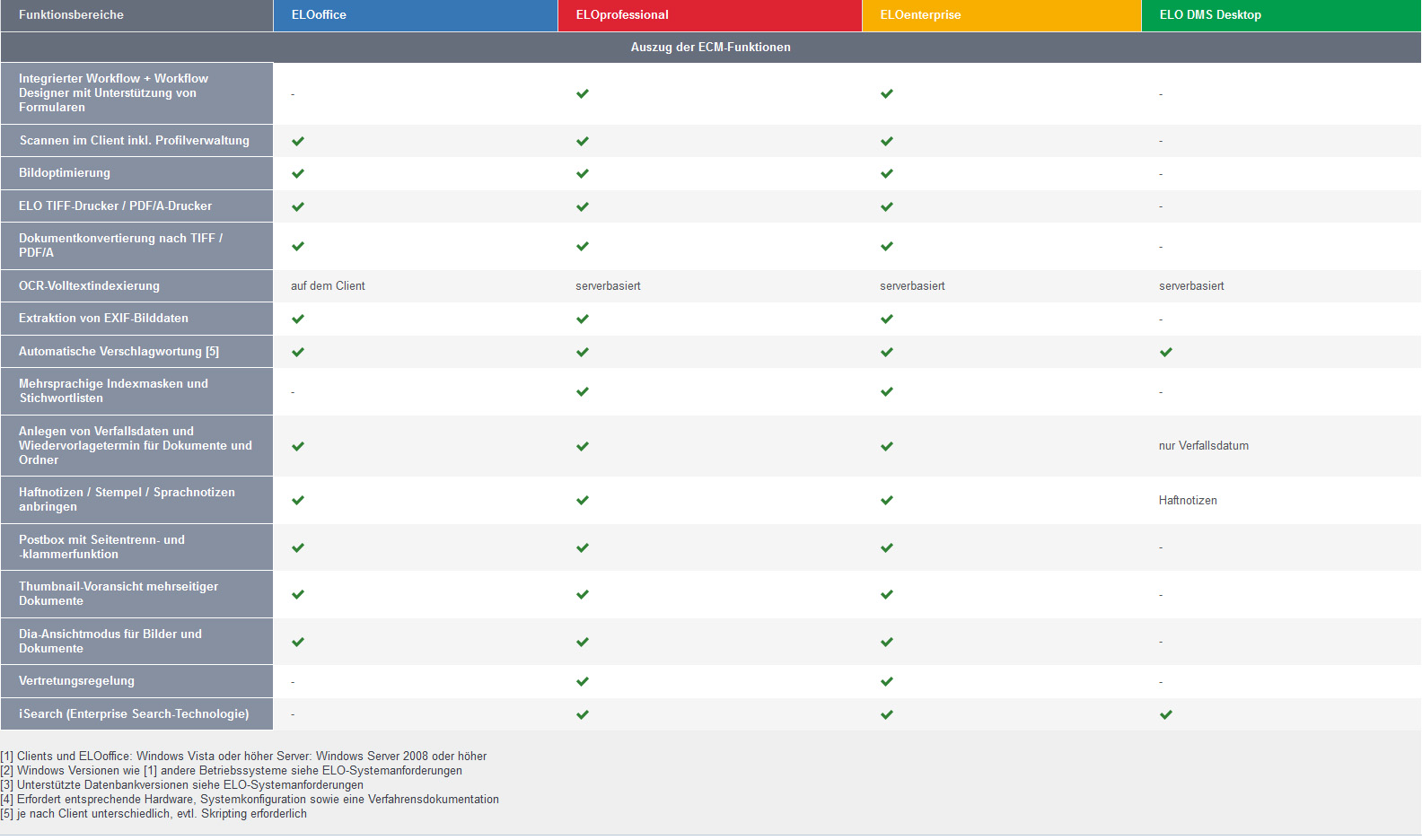The height and width of the screenshot is (840, 1422).
Task: Click ELO DMS Desktop checkmark for Automatische Verschlagwortung
Action: pos(1166,352)
